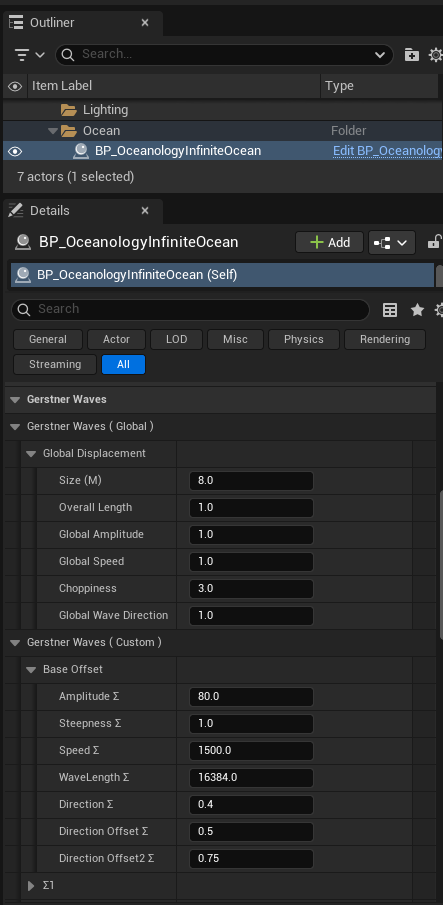Edit the Direction Offset2 Σ value
The image size is (443, 905).
[251, 859]
